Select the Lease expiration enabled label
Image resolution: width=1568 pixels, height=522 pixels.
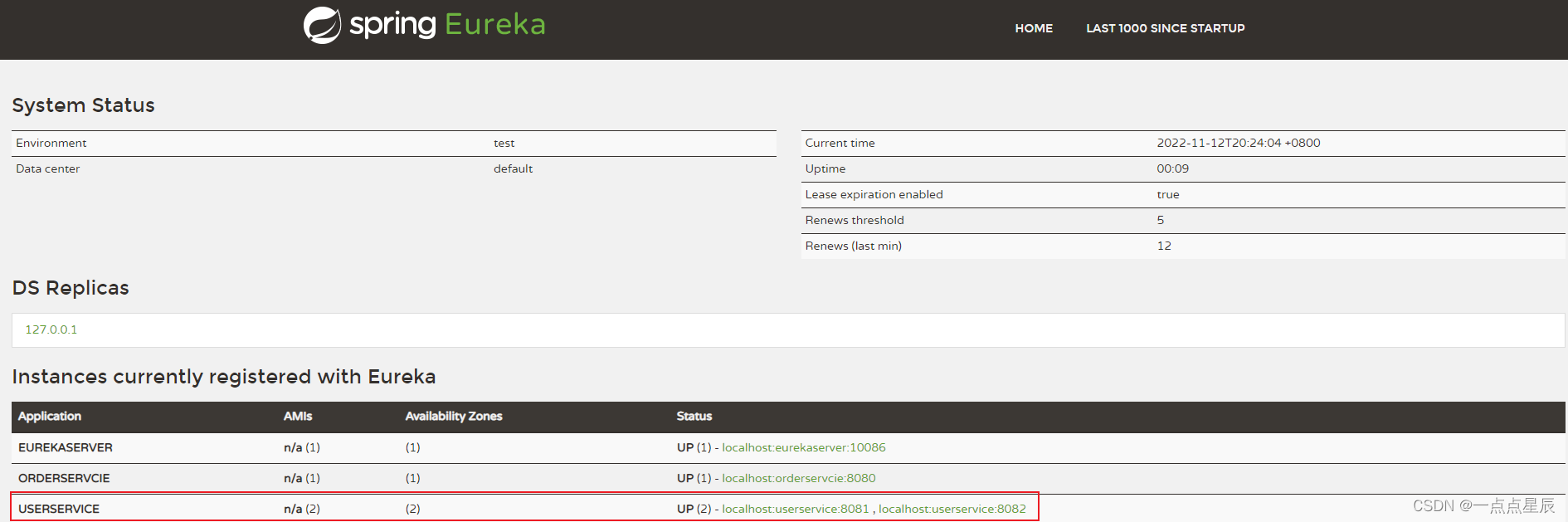pos(874,194)
